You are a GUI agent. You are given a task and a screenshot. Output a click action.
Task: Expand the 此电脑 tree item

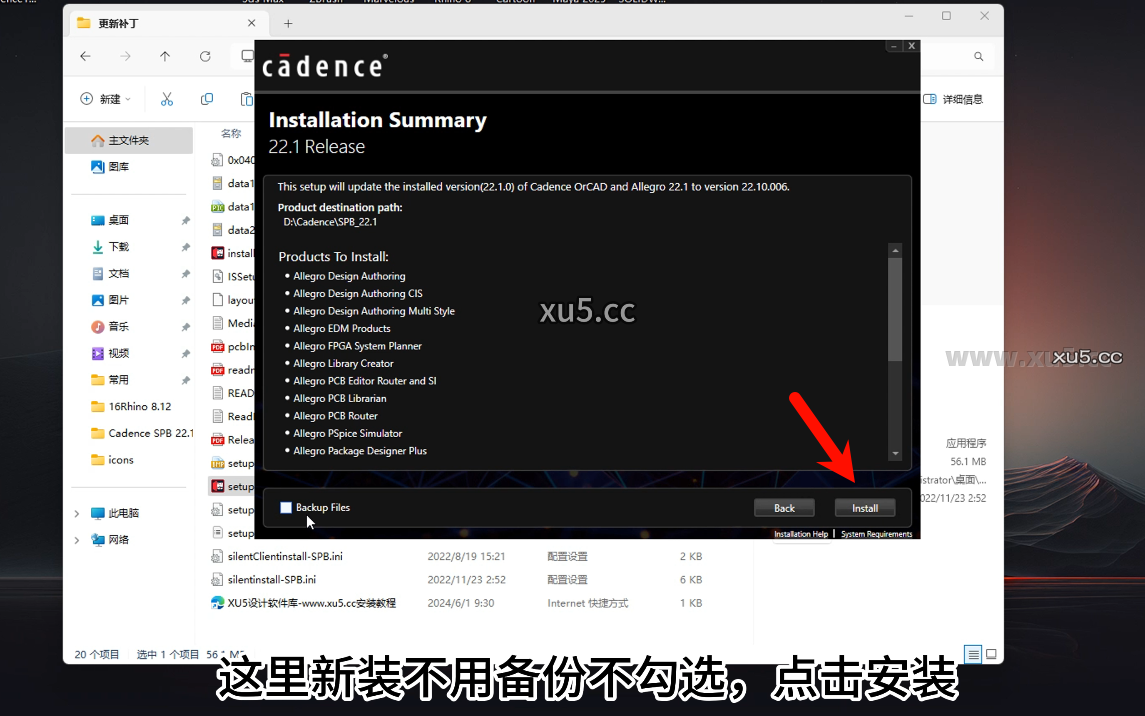(x=76, y=513)
